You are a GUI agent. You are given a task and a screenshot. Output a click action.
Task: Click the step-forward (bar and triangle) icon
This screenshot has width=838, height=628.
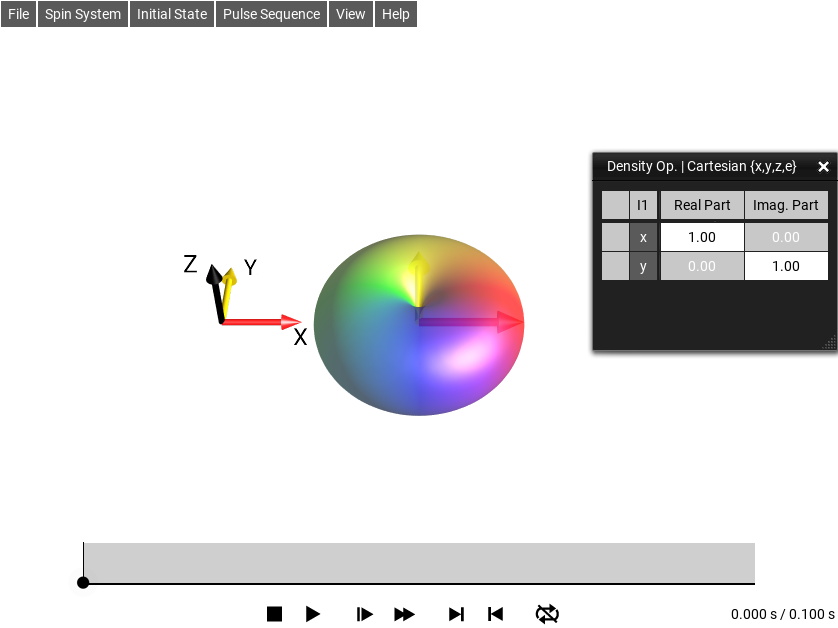pyautogui.click(x=365, y=614)
